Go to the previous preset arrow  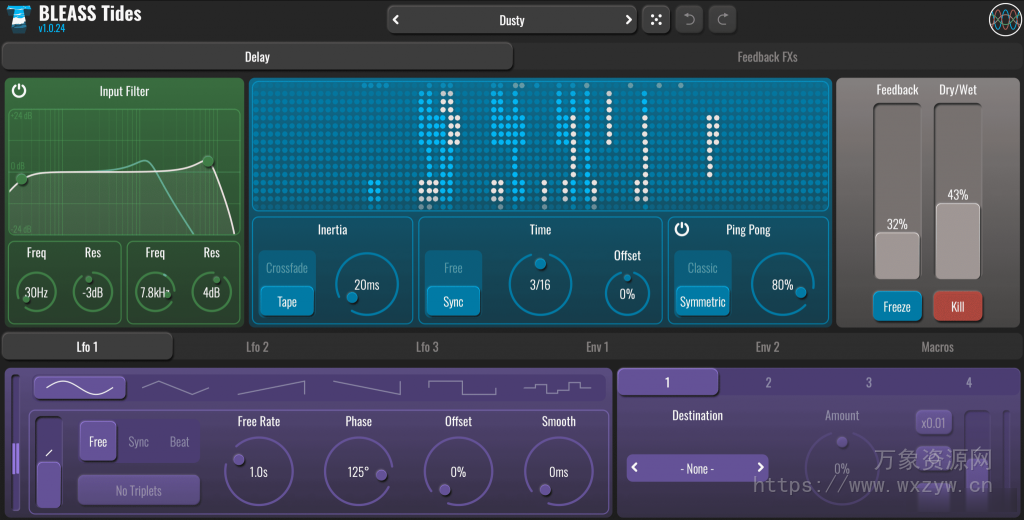pos(396,20)
